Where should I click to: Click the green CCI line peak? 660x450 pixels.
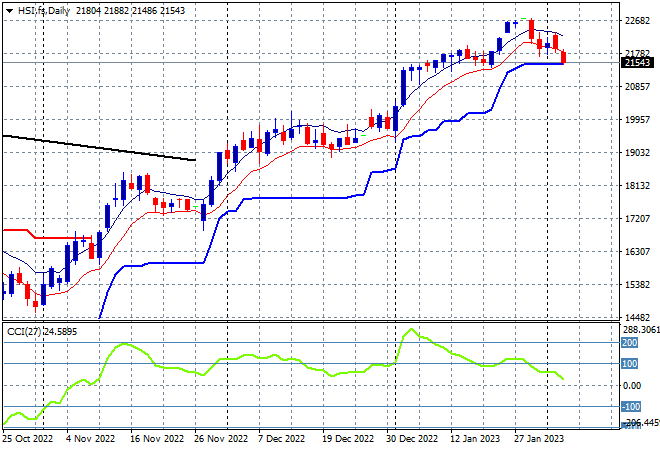[x=411, y=329]
